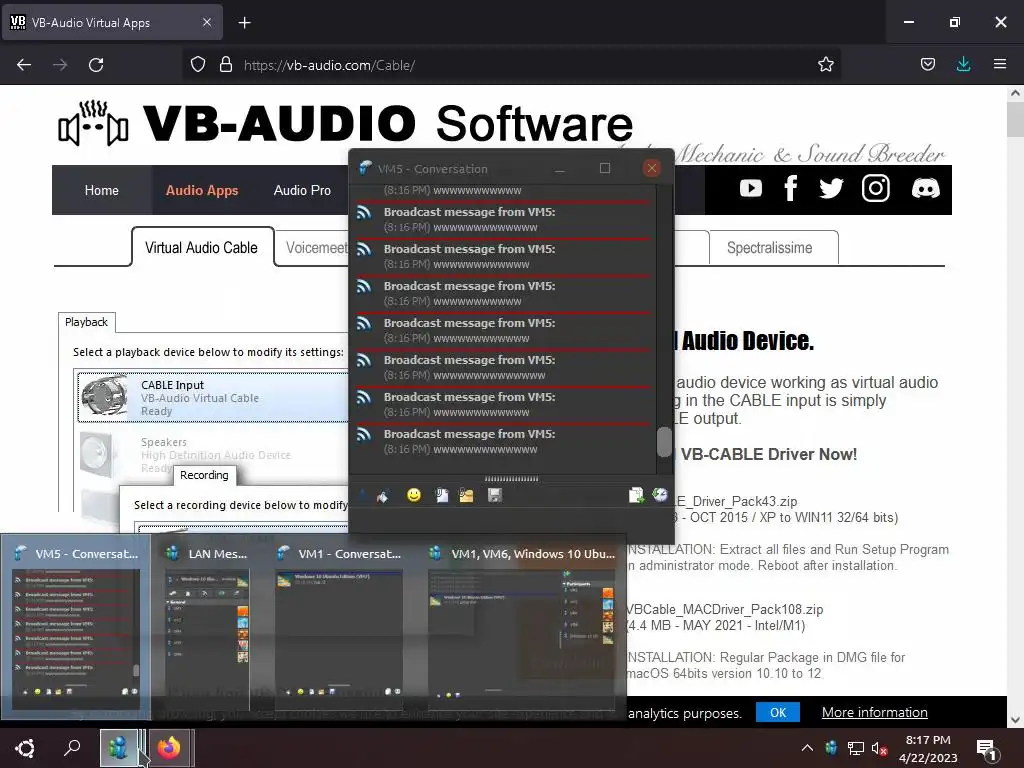Open VB-Audio Twitter icon
The width and height of the screenshot is (1024, 768).
[x=831, y=189]
